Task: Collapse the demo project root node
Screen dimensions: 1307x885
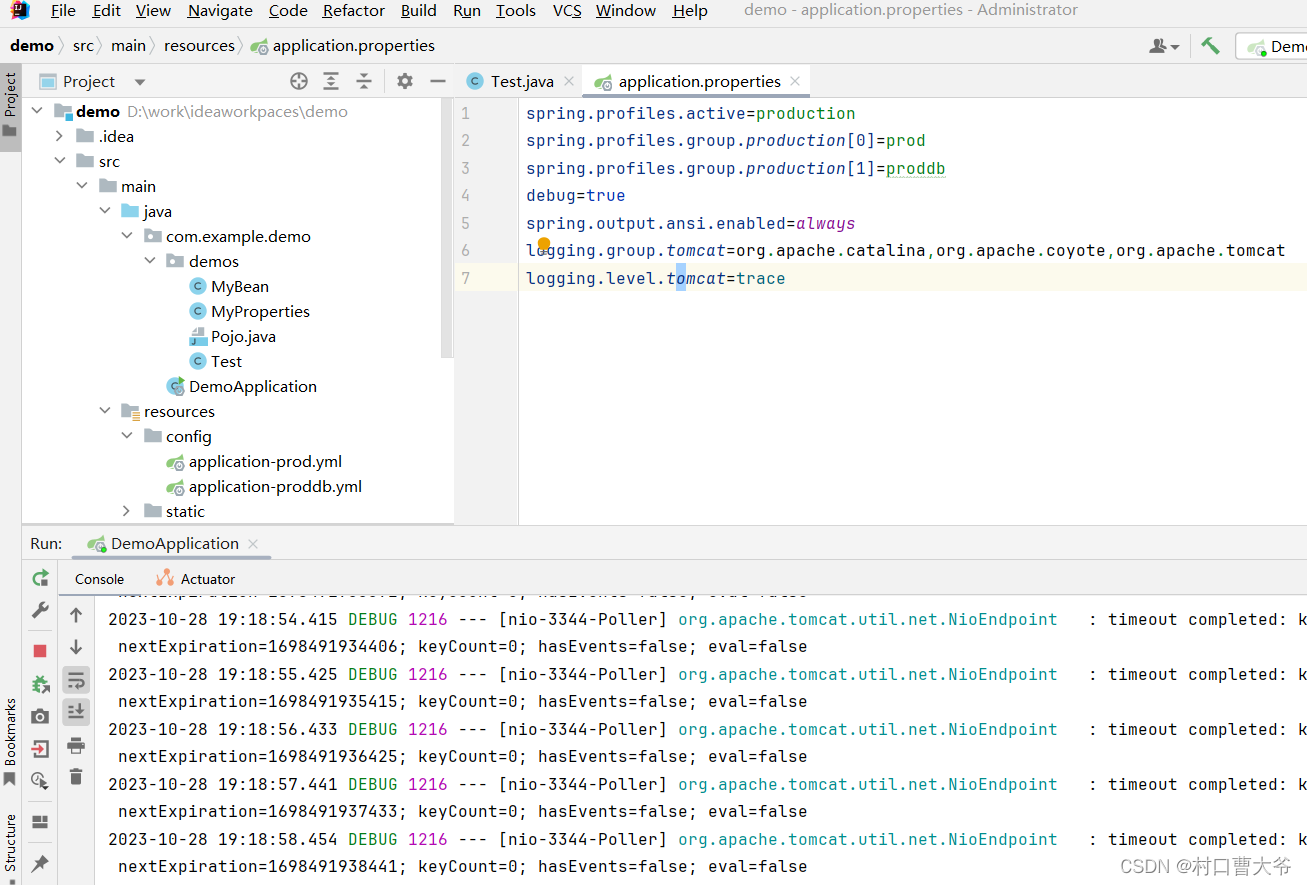Action: 38,111
